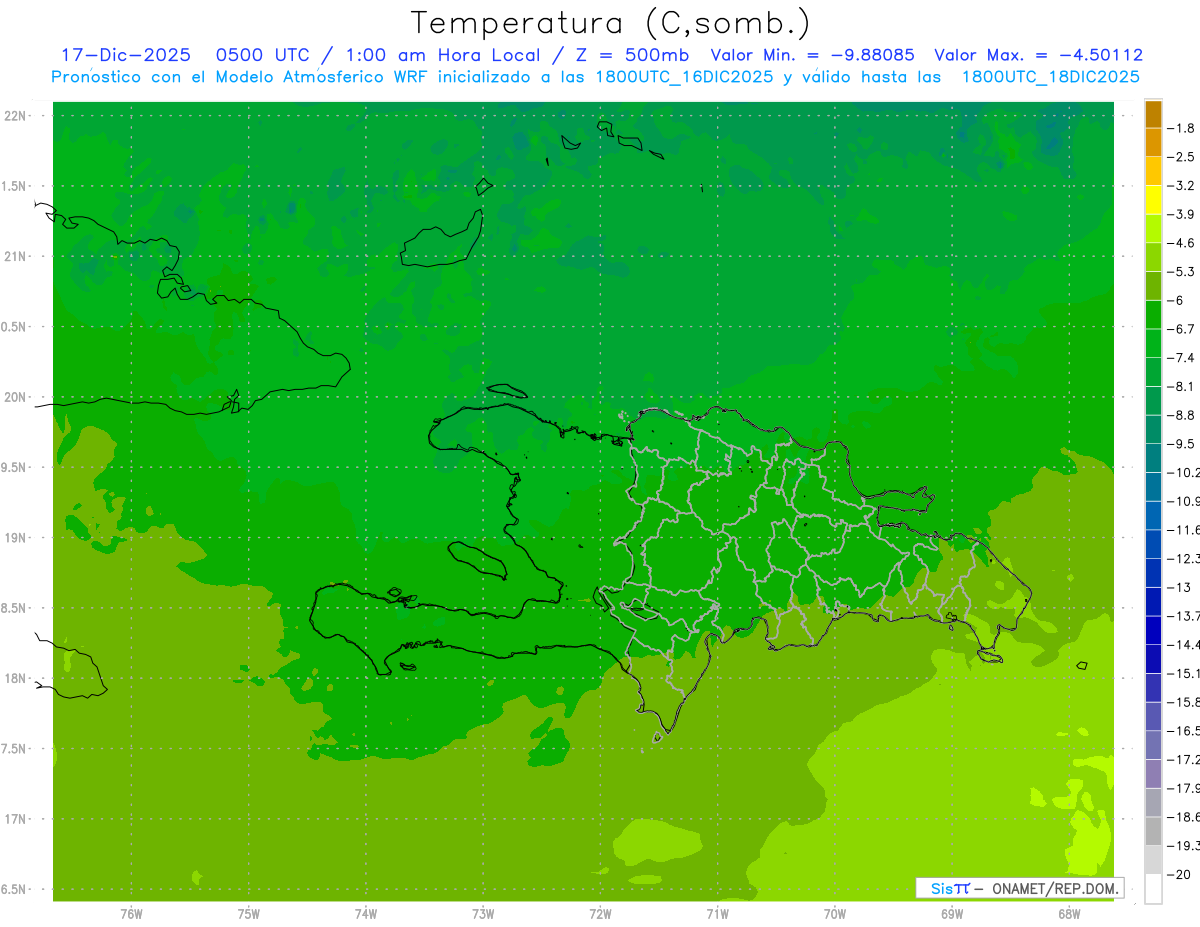Click the '22N' latitude label
The image size is (1200, 927).
pos(17,116)
